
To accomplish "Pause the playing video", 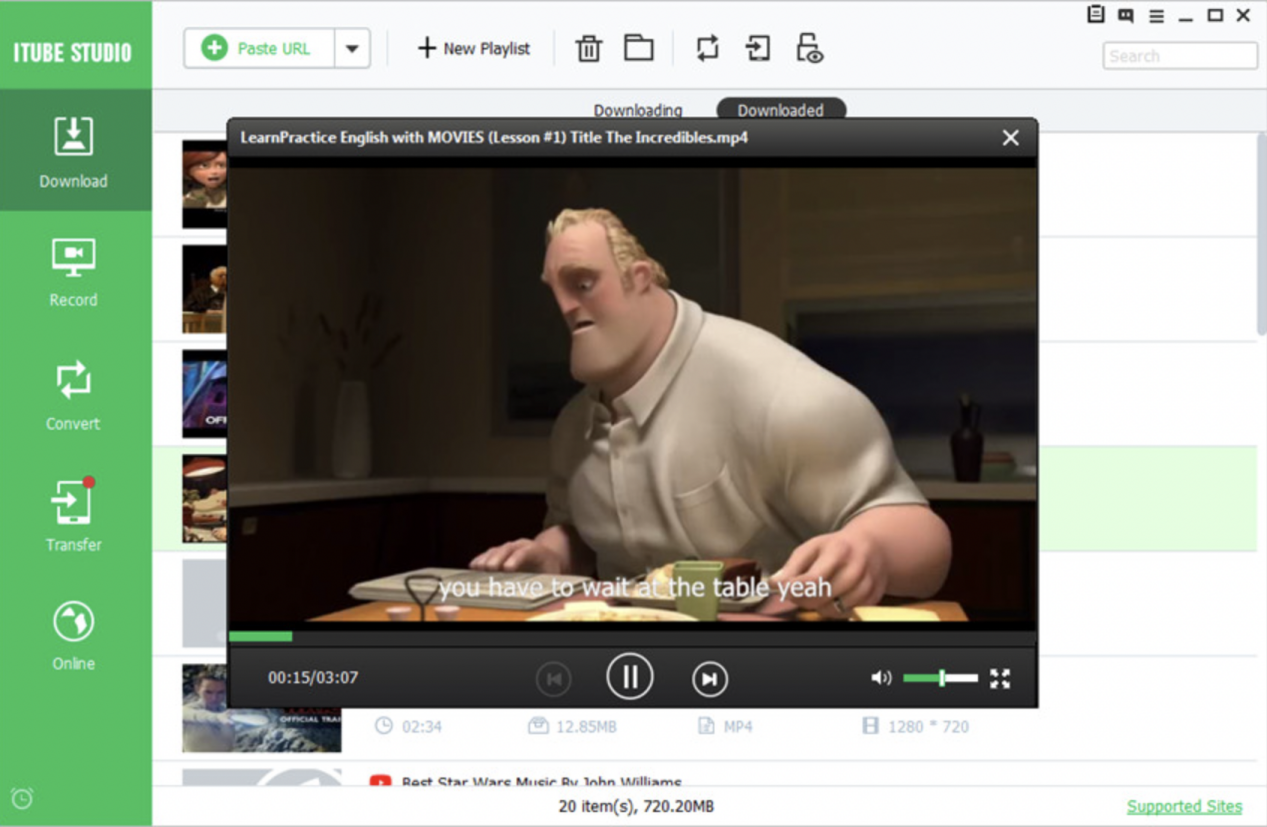I will (629, 678).
